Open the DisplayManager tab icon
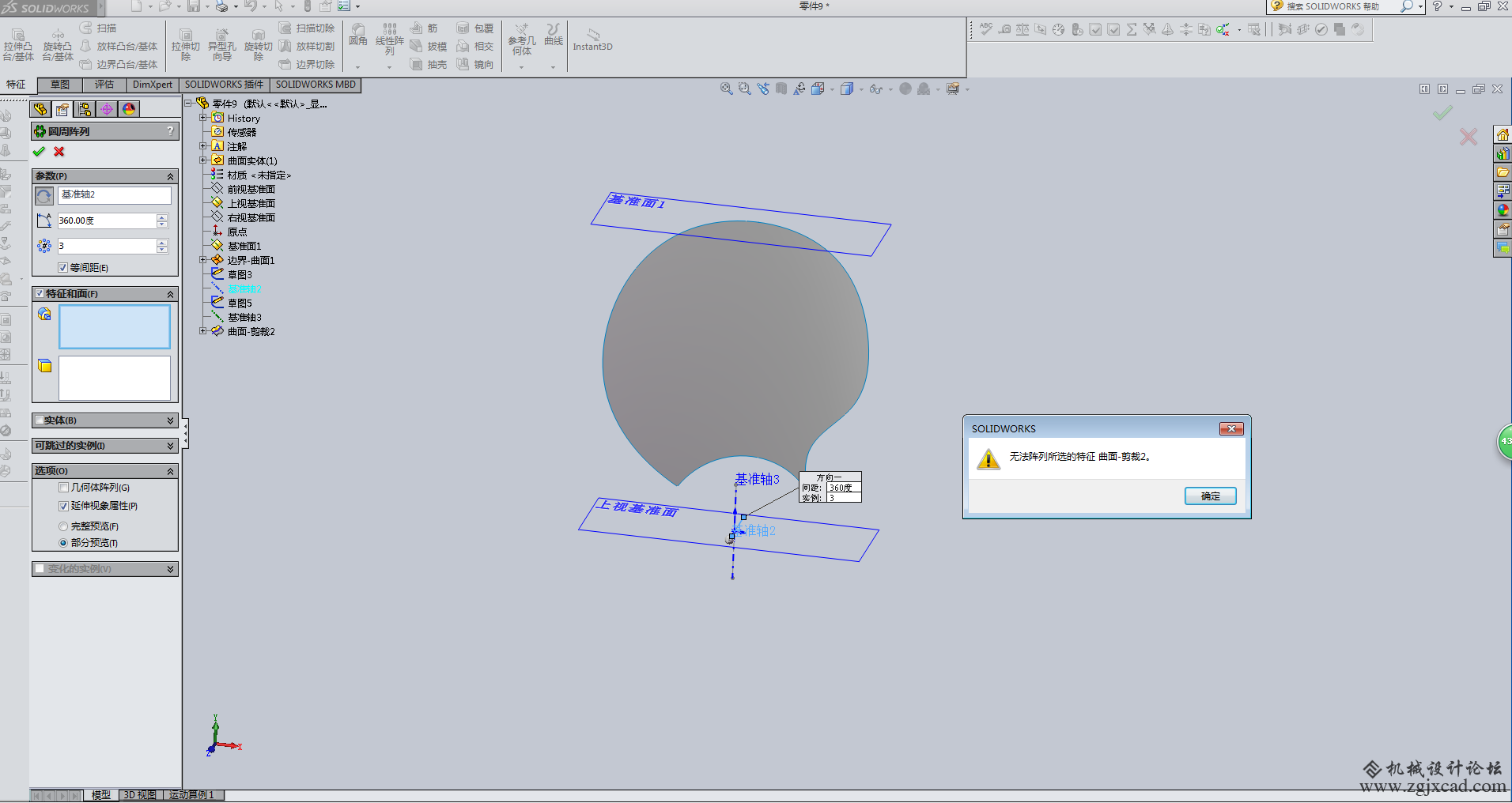This screenshot has width=1512, height=803. (x=129, y=109)
